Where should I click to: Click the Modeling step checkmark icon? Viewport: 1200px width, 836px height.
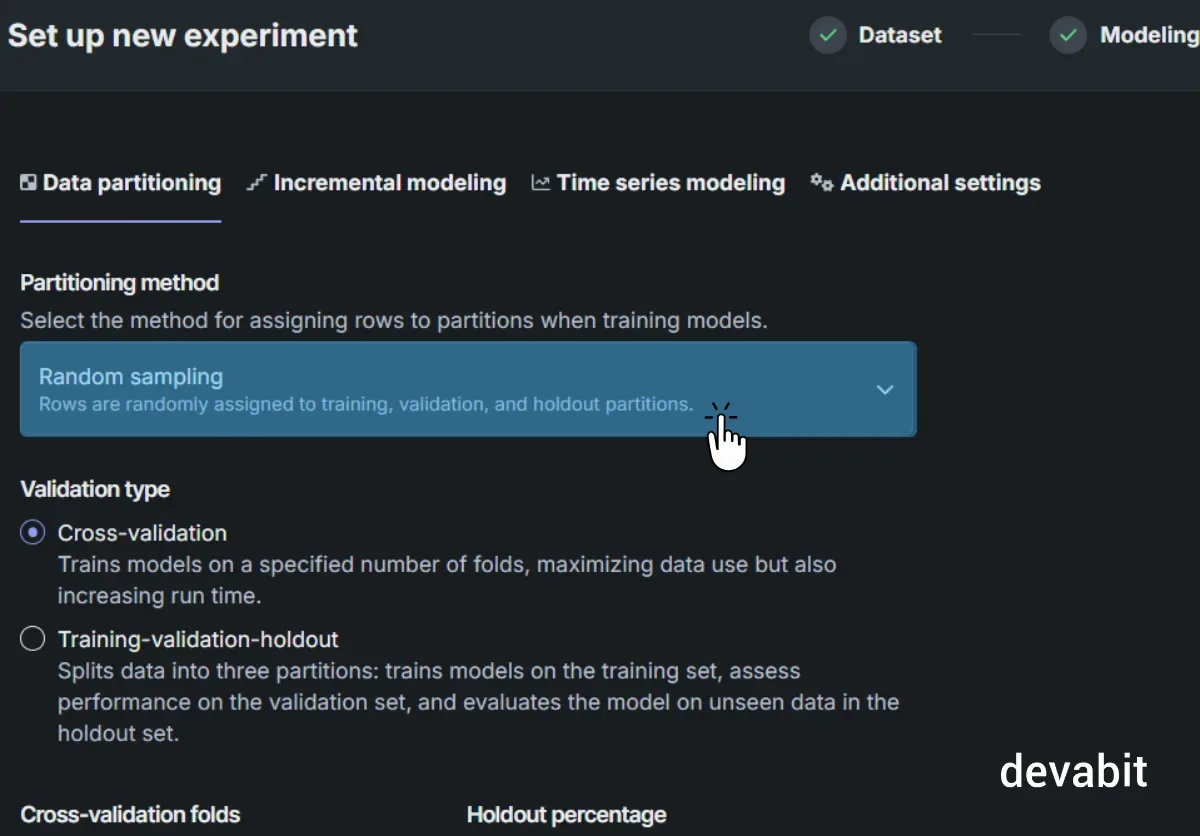pos(1068,36)
